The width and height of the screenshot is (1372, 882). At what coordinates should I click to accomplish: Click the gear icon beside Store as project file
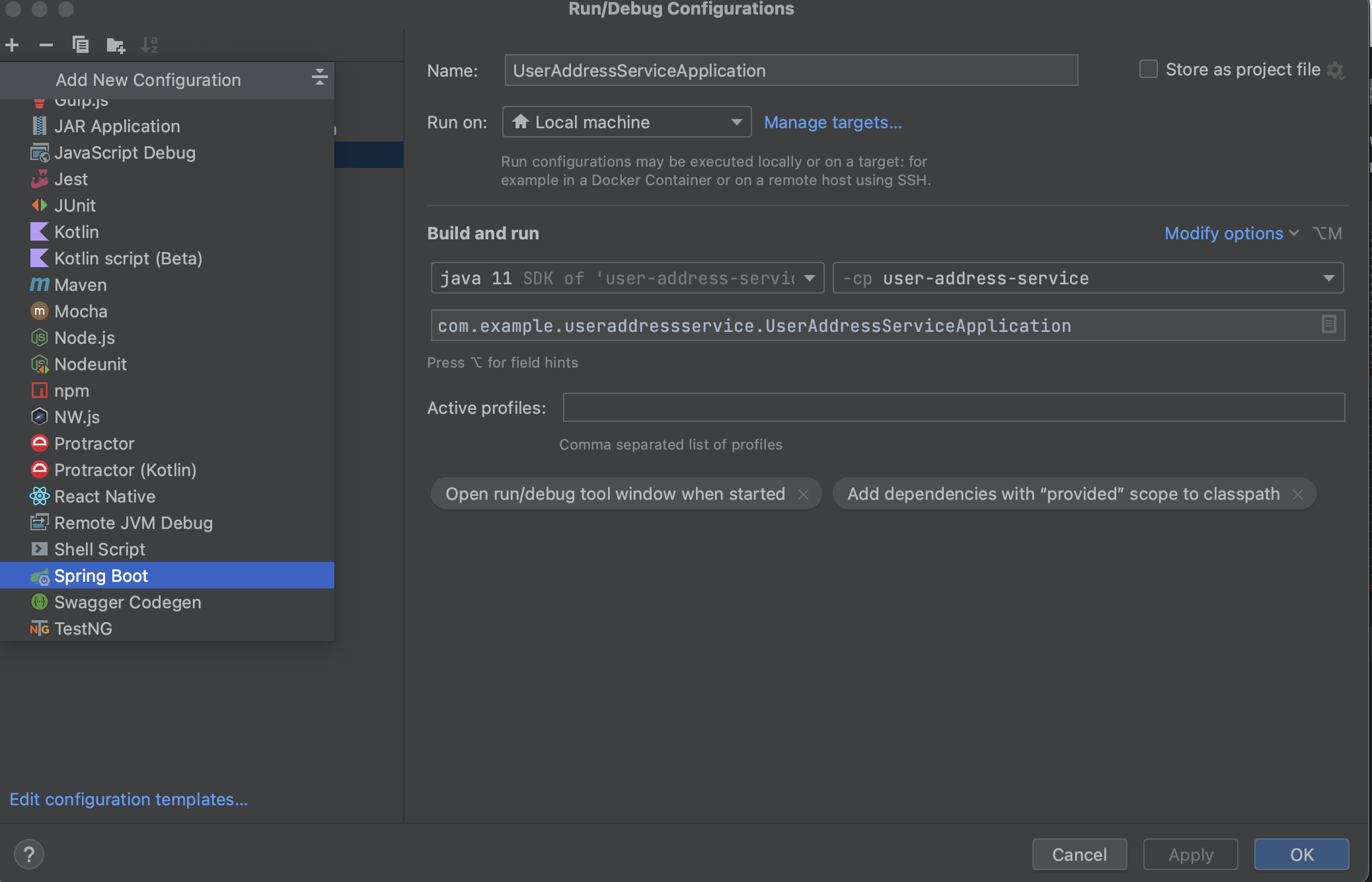pos(1336,70)
